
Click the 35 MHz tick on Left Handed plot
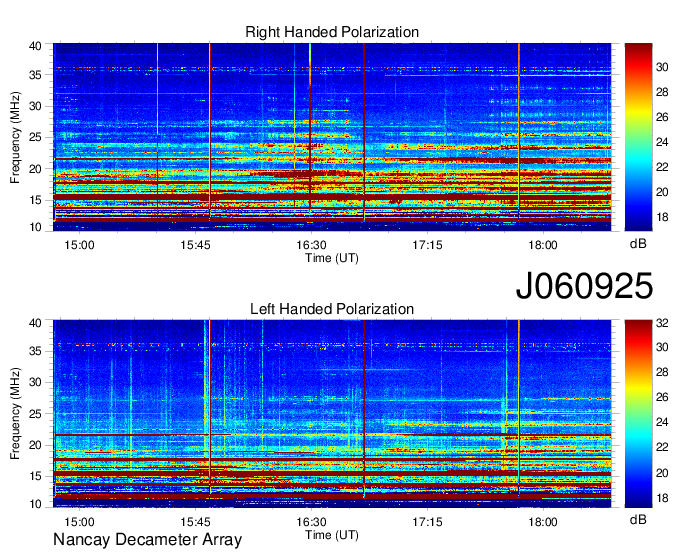pyautogui.click(x=35, y=351)
